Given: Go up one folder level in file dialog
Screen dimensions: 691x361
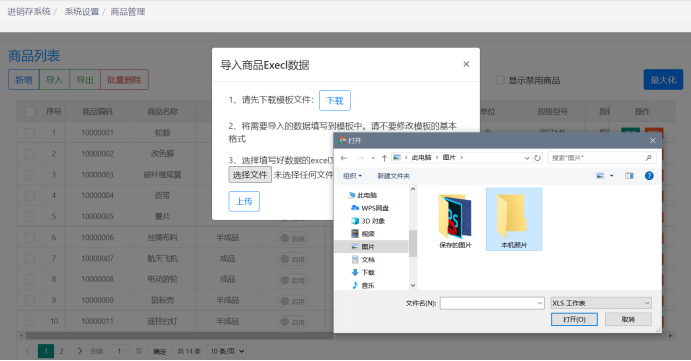Looking at the screenshot, I should 384,158.
